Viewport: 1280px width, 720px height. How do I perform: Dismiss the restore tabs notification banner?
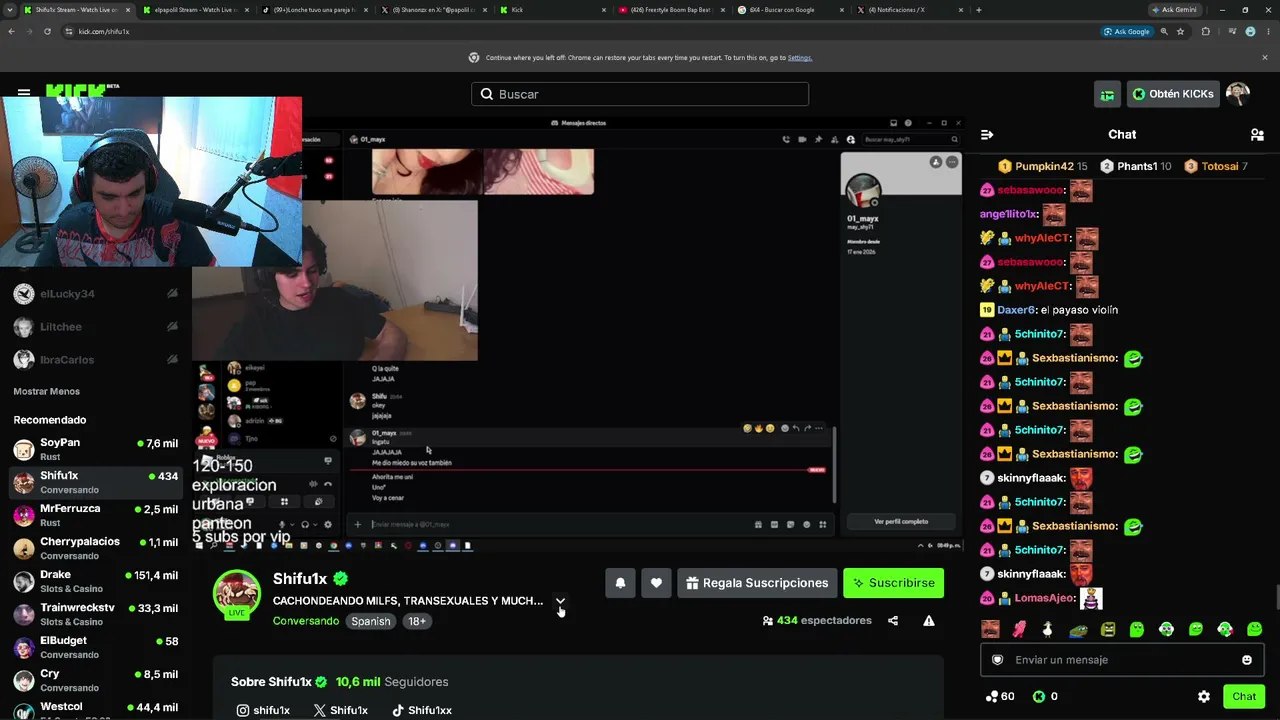(x=1264, y=57)
